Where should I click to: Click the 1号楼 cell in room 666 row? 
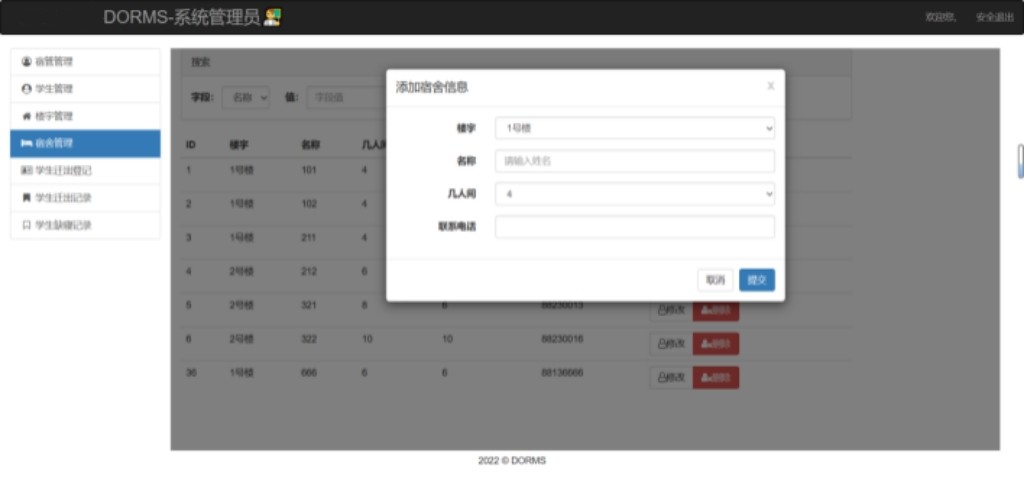241,373
